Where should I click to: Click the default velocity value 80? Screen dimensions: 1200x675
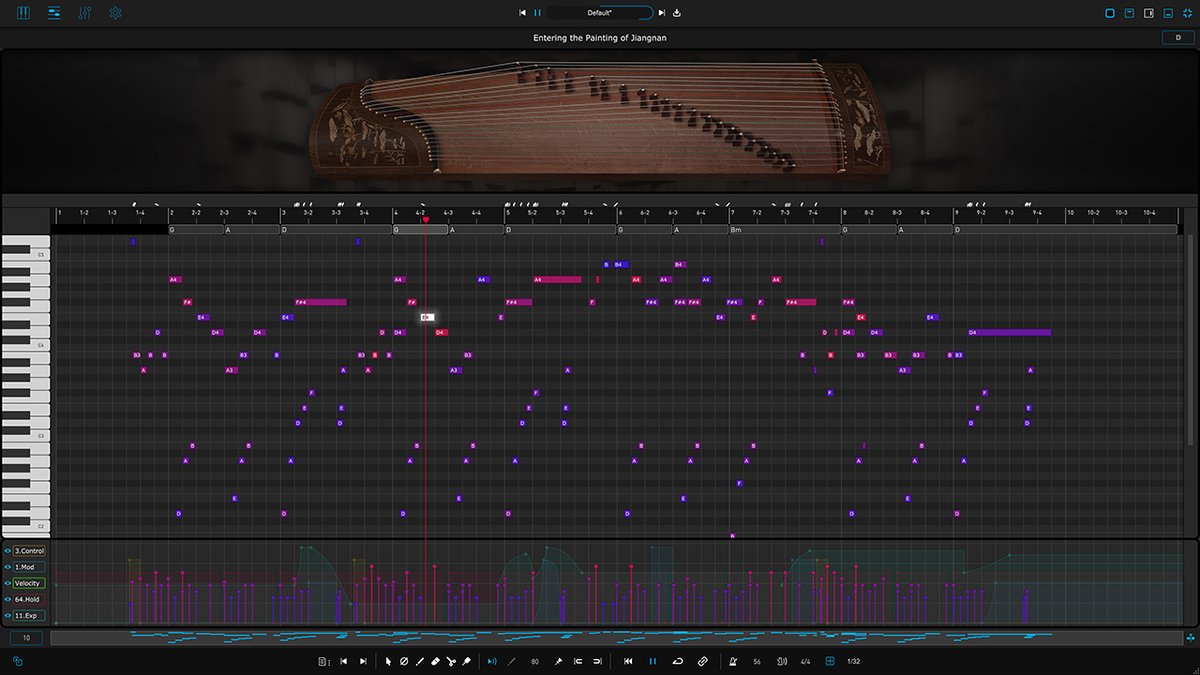pos(535,661)
